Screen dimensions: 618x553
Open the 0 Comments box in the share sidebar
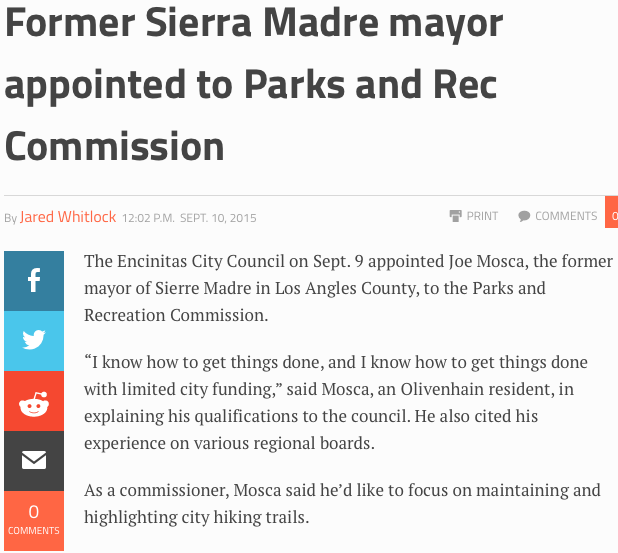click(33, 520)
